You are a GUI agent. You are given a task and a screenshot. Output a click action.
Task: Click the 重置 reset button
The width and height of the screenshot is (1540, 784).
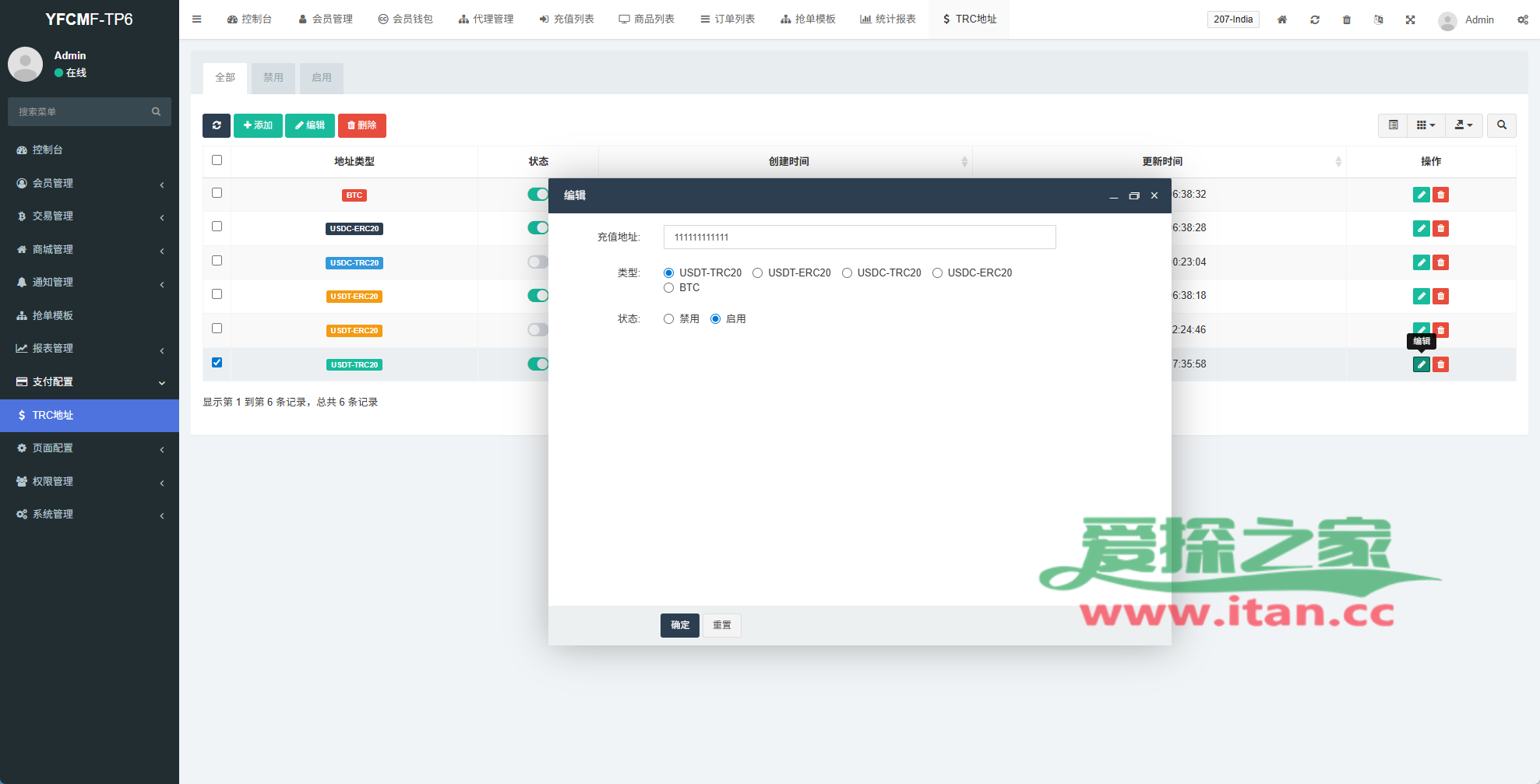click(x=721, y=625)
